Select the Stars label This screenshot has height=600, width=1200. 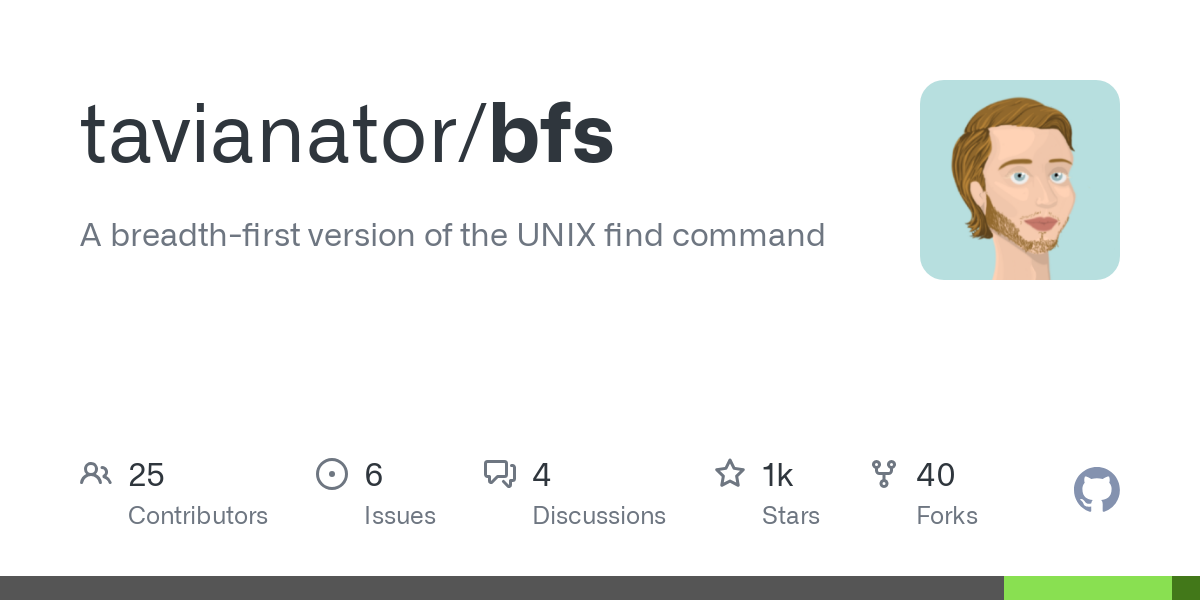[791, 516]
